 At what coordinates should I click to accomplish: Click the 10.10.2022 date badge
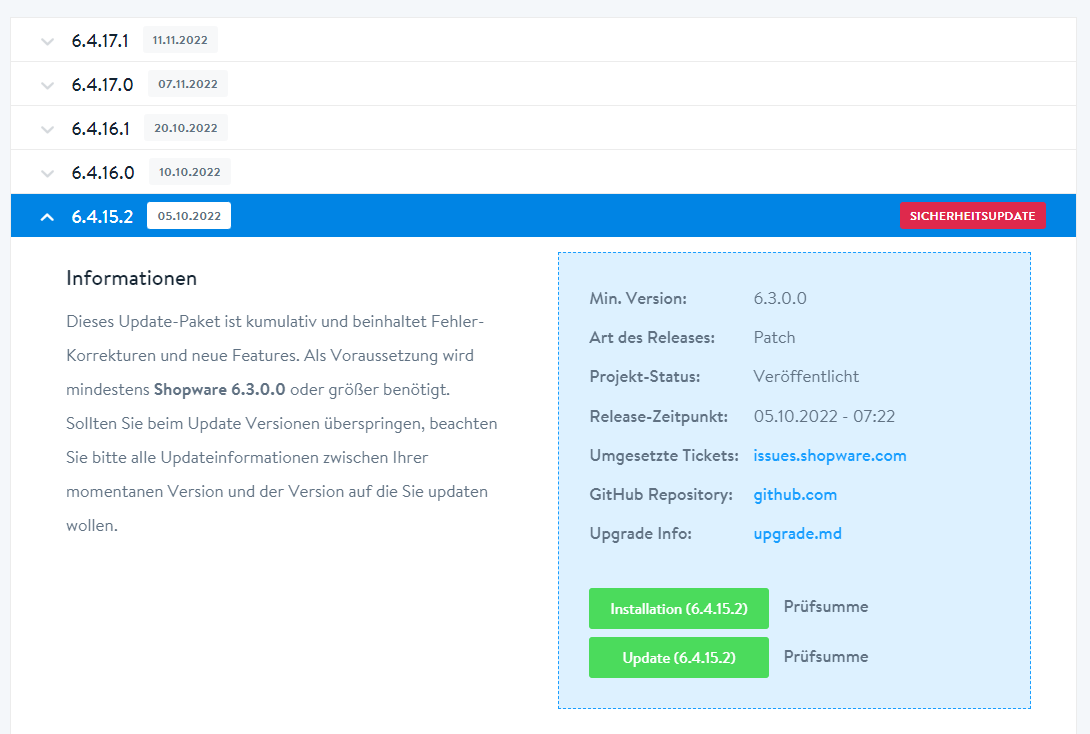pyautogui.click(x=189, y=172)
